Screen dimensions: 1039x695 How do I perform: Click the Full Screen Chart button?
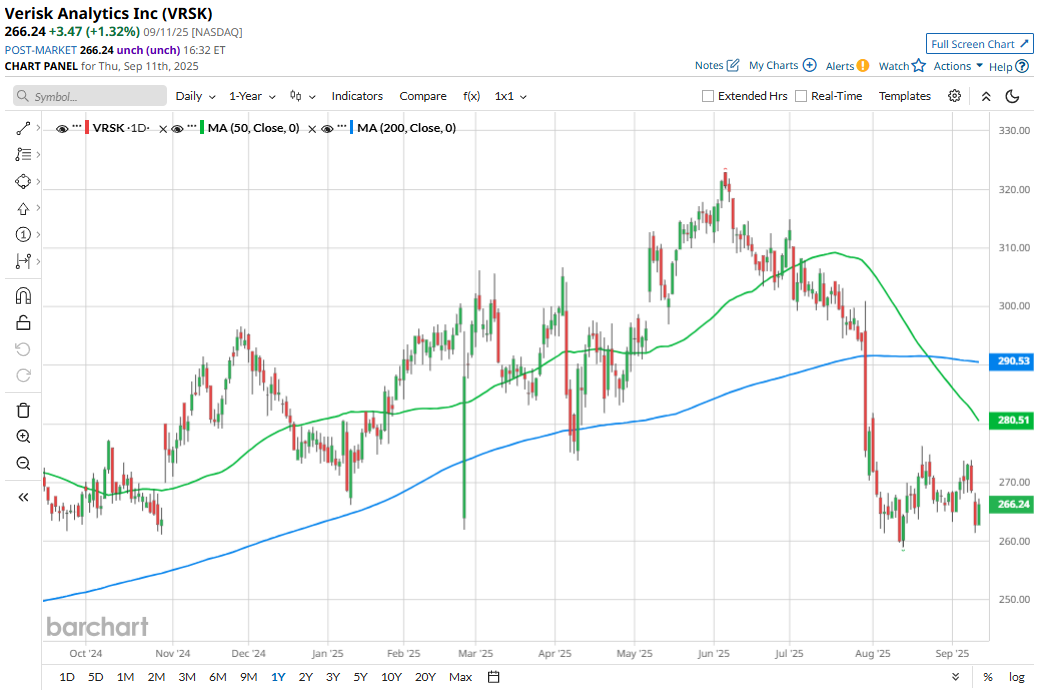coord(979,44)
